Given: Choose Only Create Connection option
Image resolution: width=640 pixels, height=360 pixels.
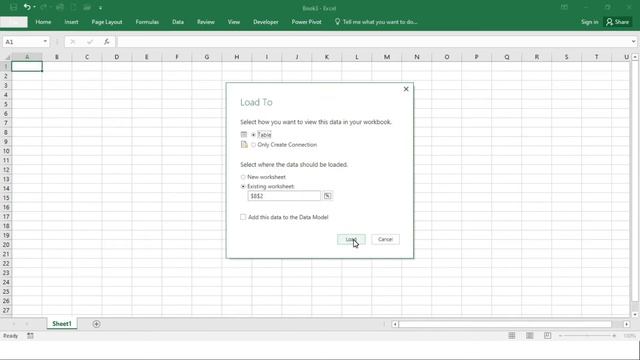Looking at the screenshot, I should pyautogui.click(x=253, y=145).
